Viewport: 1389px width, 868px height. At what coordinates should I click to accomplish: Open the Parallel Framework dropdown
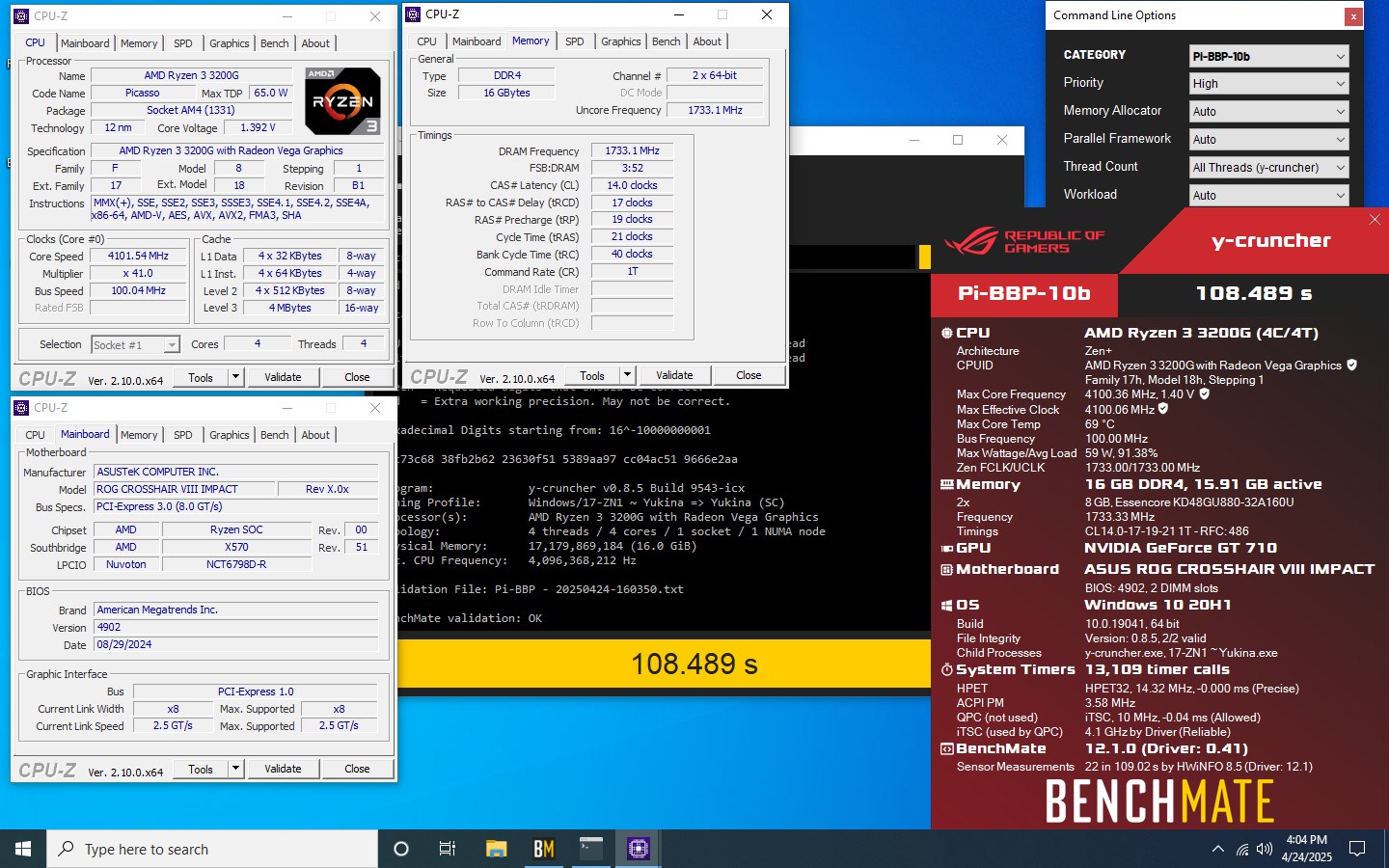point(1268,140)
